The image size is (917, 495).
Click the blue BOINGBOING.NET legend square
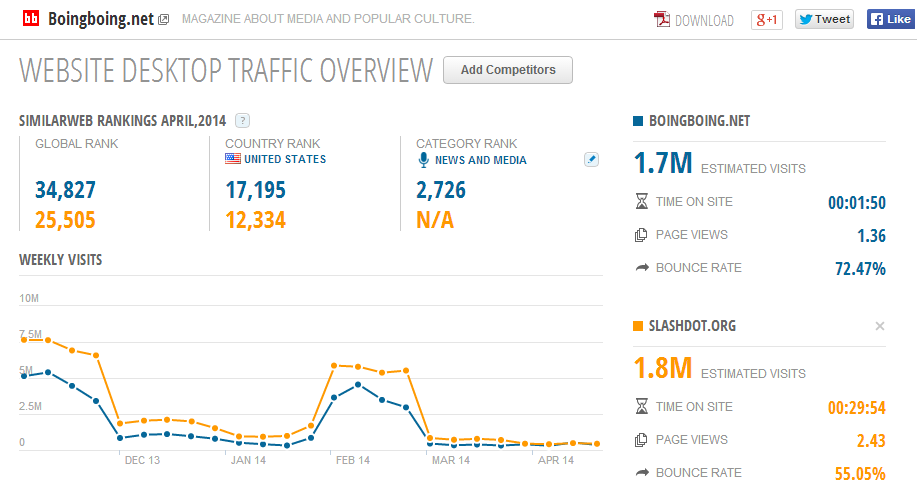pyautogui.click(x=638, y=121)
